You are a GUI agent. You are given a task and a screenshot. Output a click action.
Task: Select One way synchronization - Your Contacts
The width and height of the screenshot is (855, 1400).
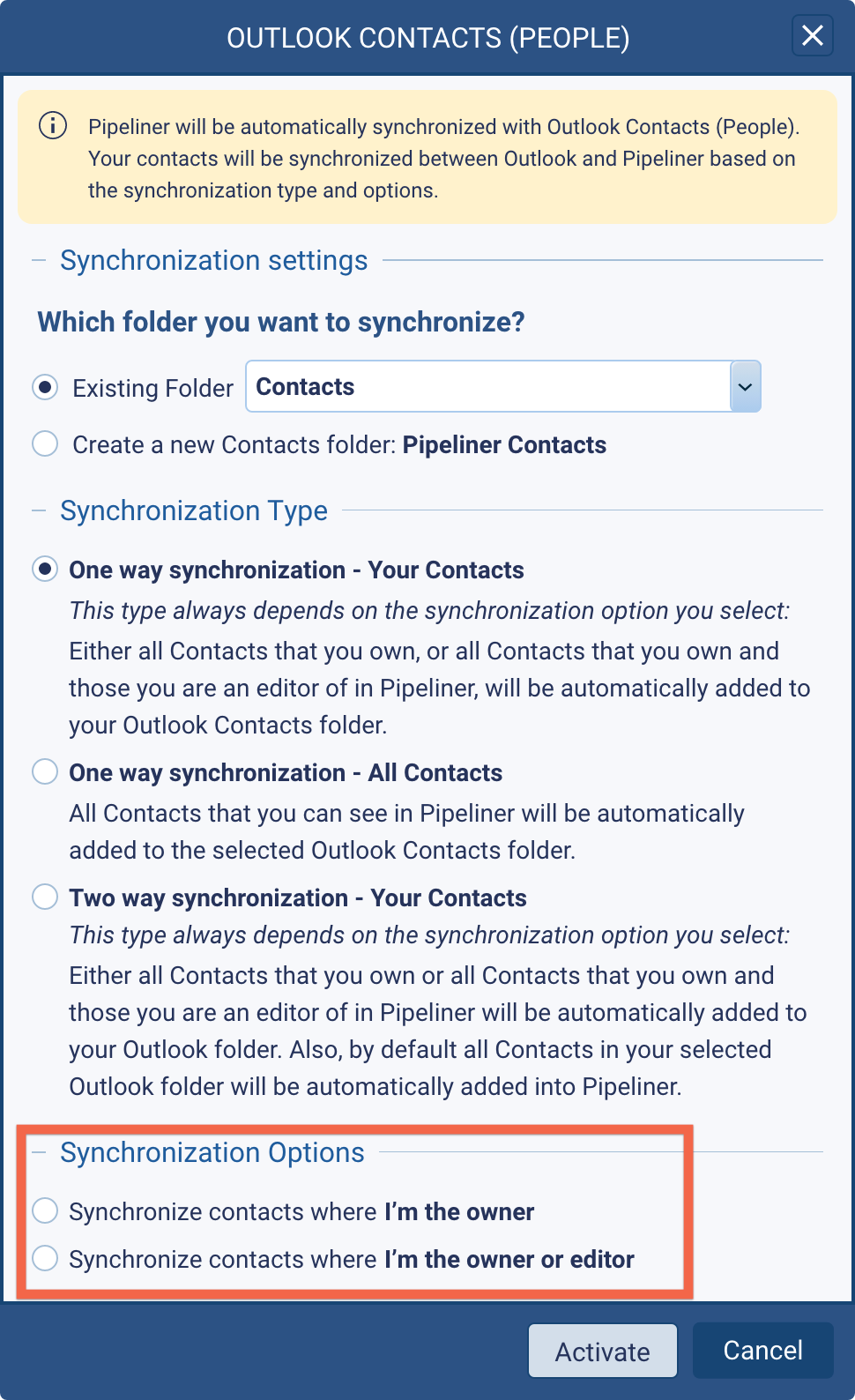(x=45, y=570)
